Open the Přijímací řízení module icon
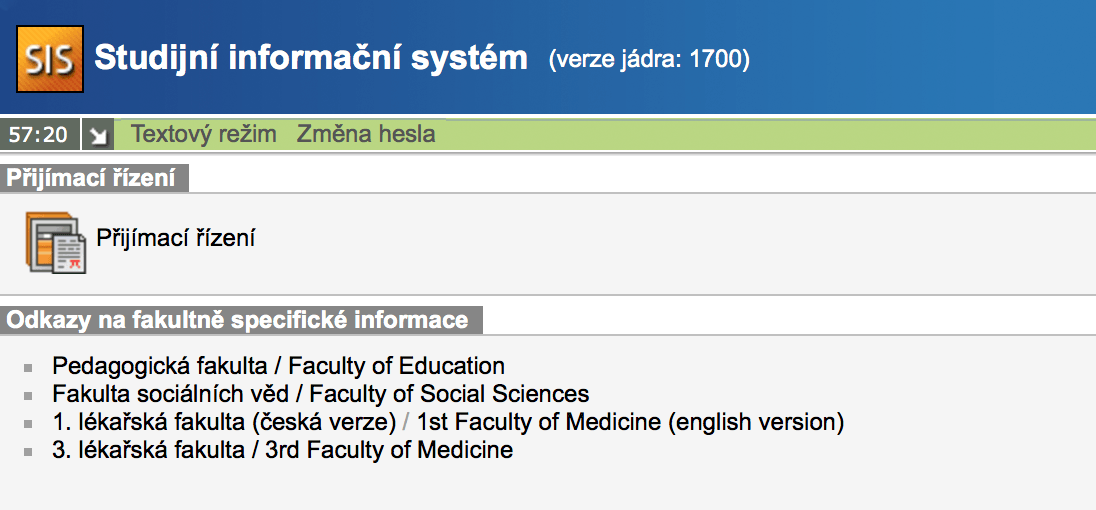Image resolution: width=1096 pixels, height=510 pixels. (x=55, y=242)
